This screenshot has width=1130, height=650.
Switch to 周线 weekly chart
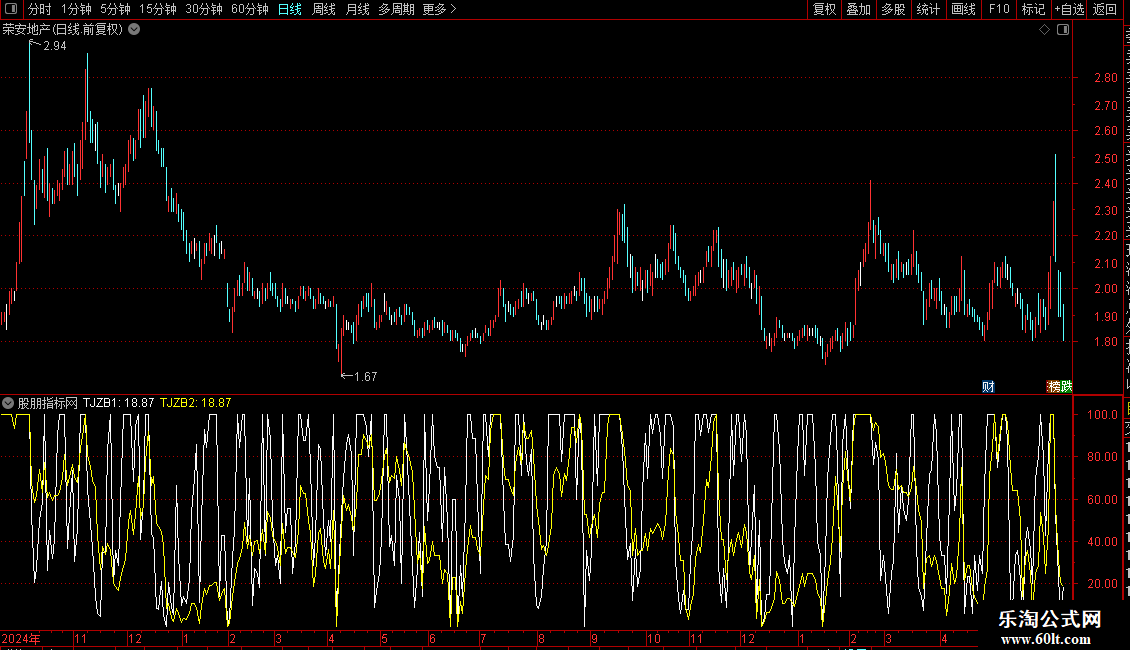[x=324, y=9]
